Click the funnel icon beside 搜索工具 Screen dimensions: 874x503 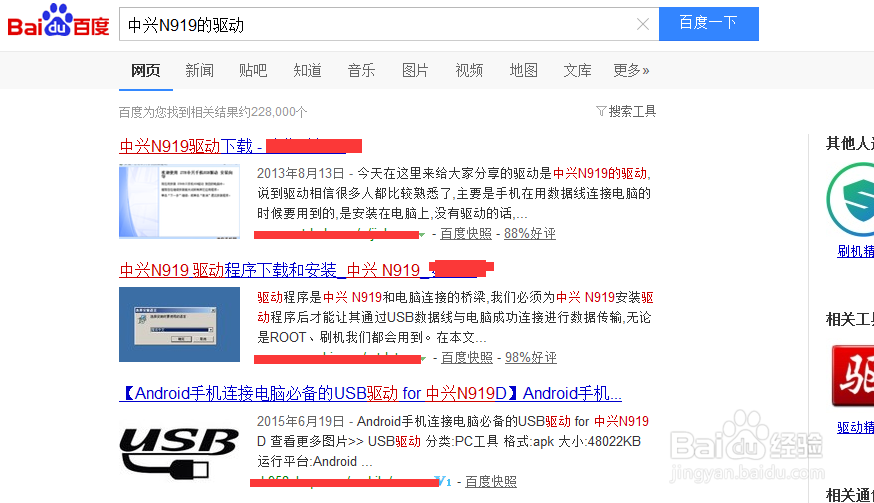point(601,111)
